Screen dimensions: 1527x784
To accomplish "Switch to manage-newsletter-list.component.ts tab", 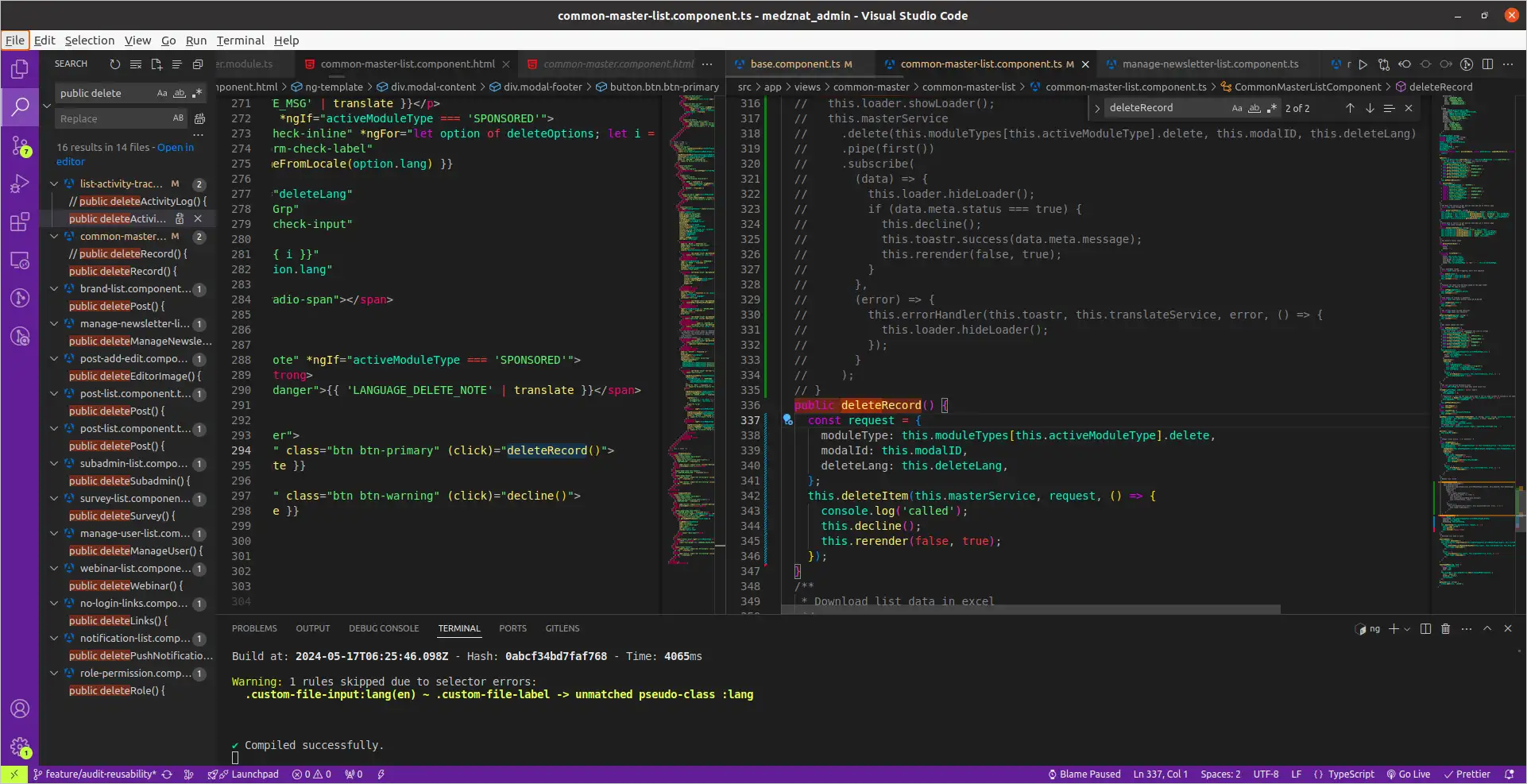I will tap(1211, 64).
